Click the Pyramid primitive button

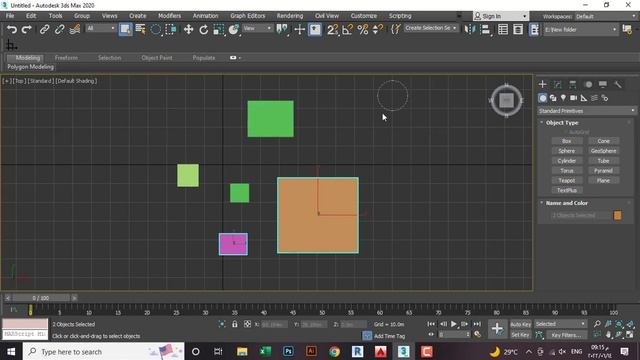[x=603, y=171]
